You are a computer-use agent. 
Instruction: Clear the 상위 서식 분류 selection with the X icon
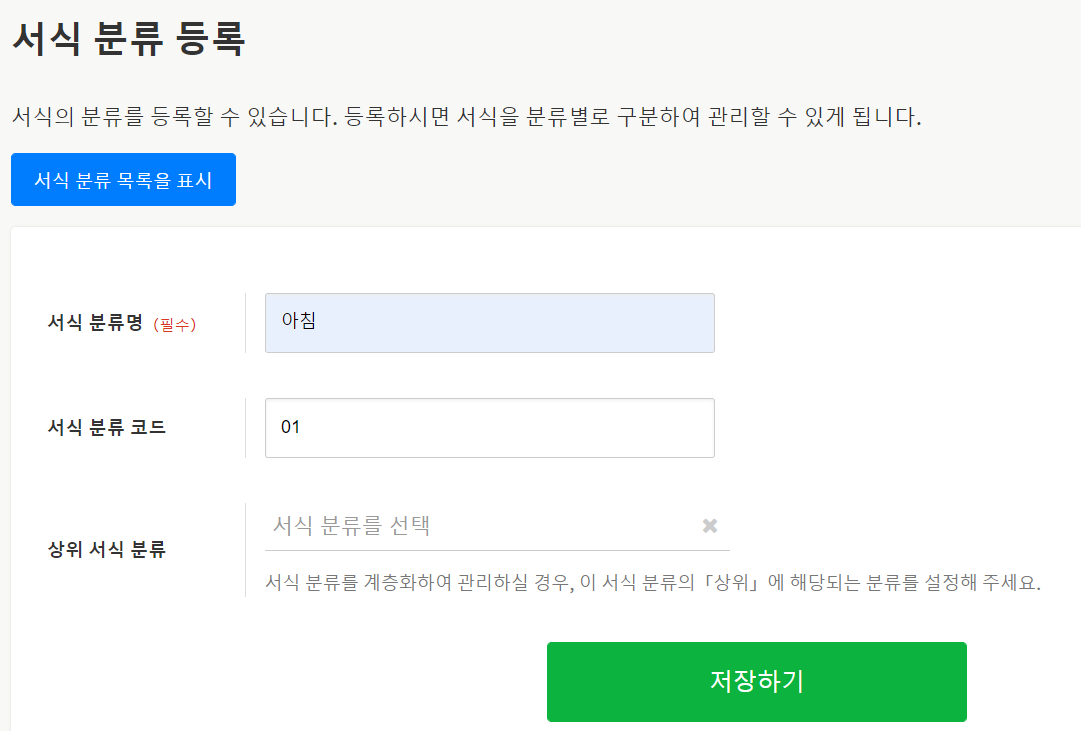(710, 526)
